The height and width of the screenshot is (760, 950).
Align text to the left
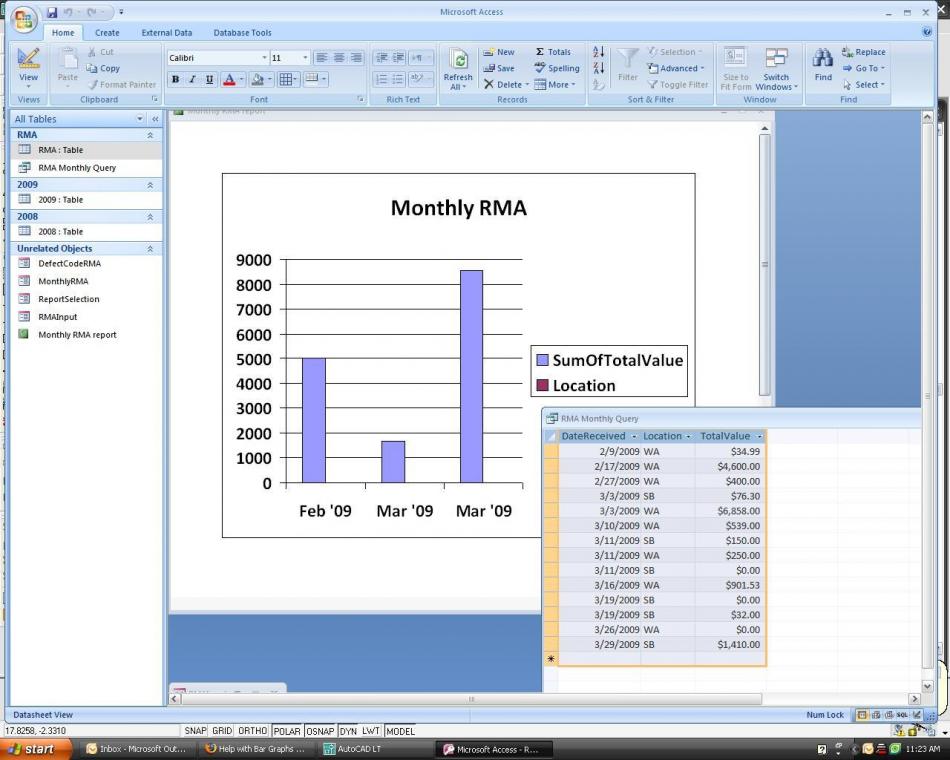(322, 58)
